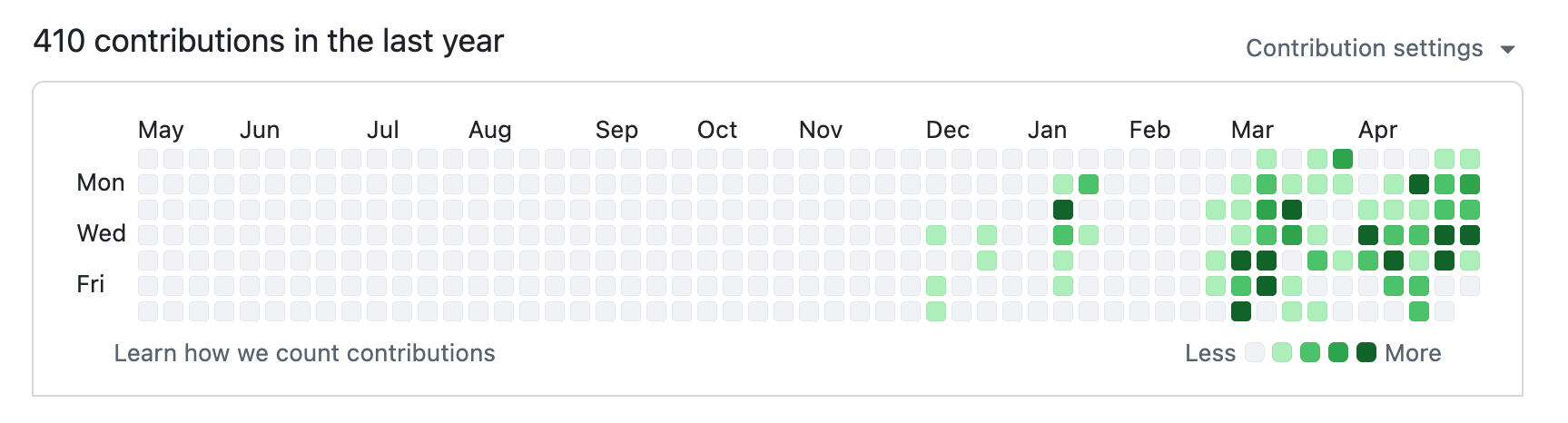Select the light green Friday cell in January
The image size is (1568, 423).
pyautogui.click(x=1063, y=286)
